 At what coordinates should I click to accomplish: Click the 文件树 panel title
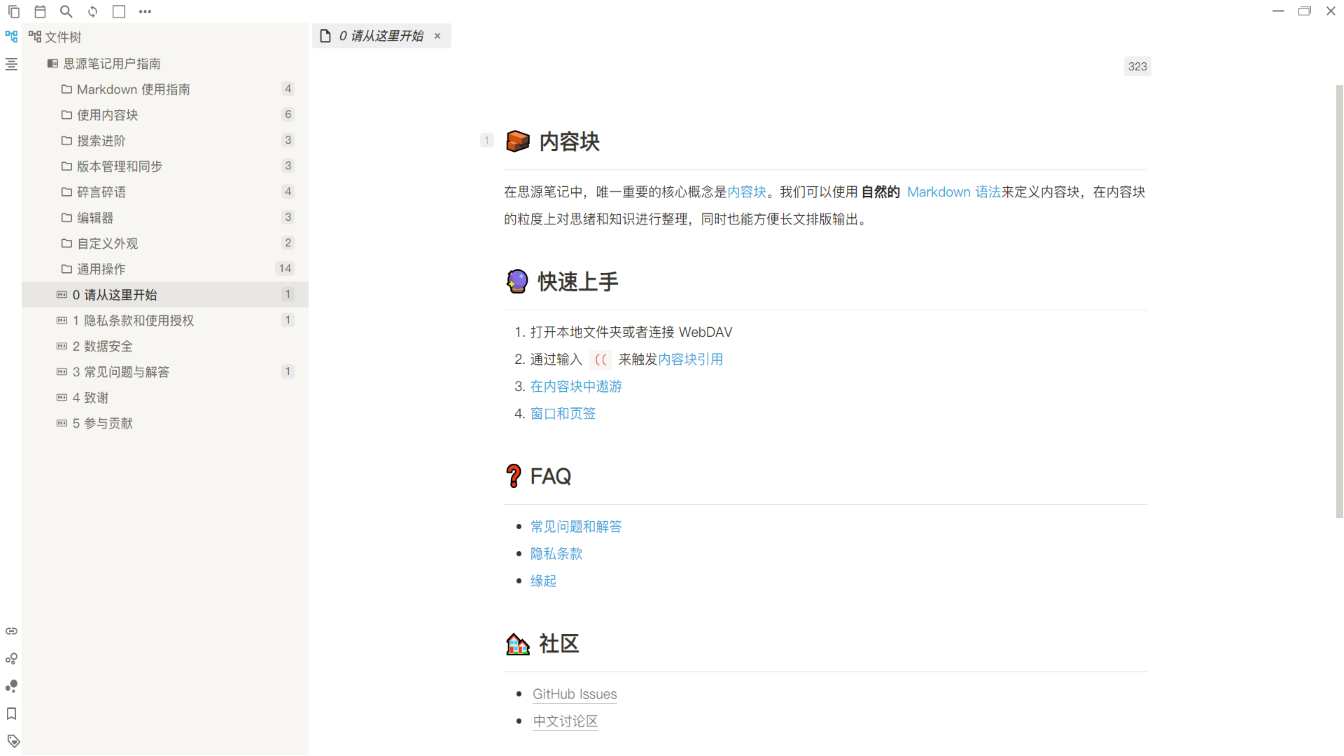pos(63,37)
